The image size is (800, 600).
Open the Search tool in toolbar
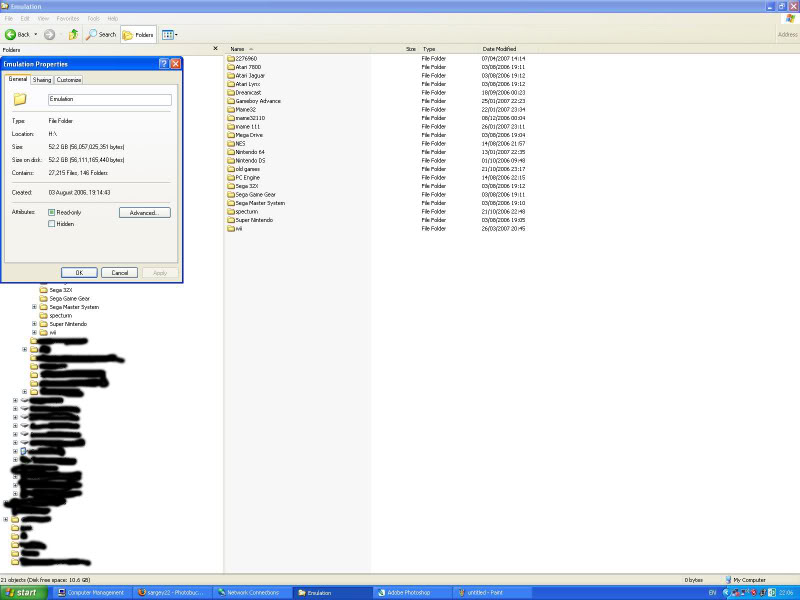click(101, 34)
